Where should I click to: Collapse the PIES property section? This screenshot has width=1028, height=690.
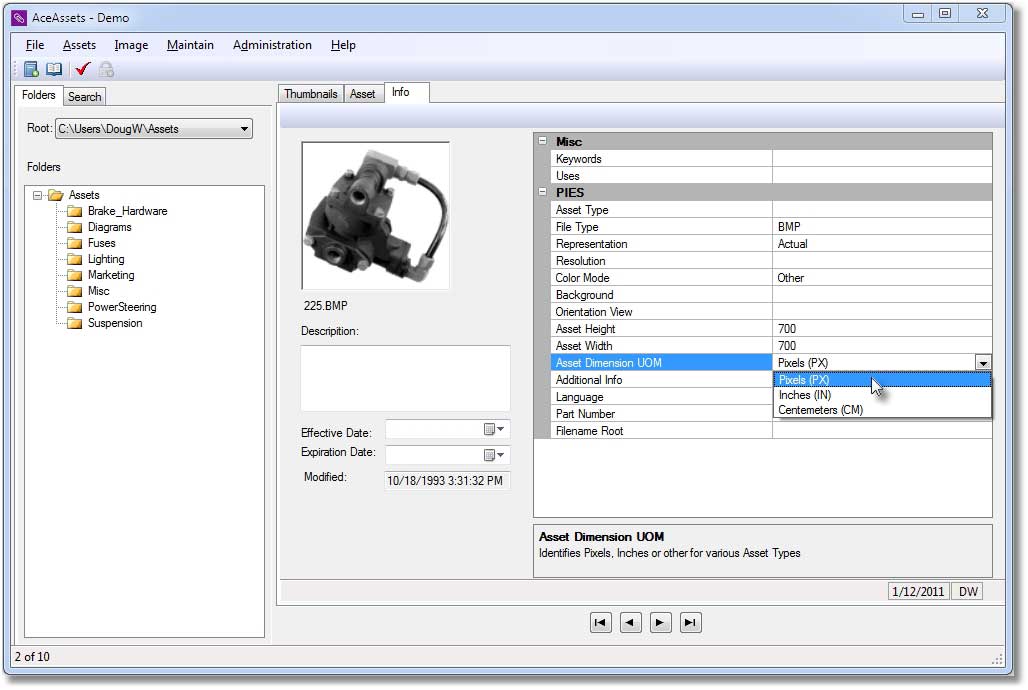coord(542,192)
